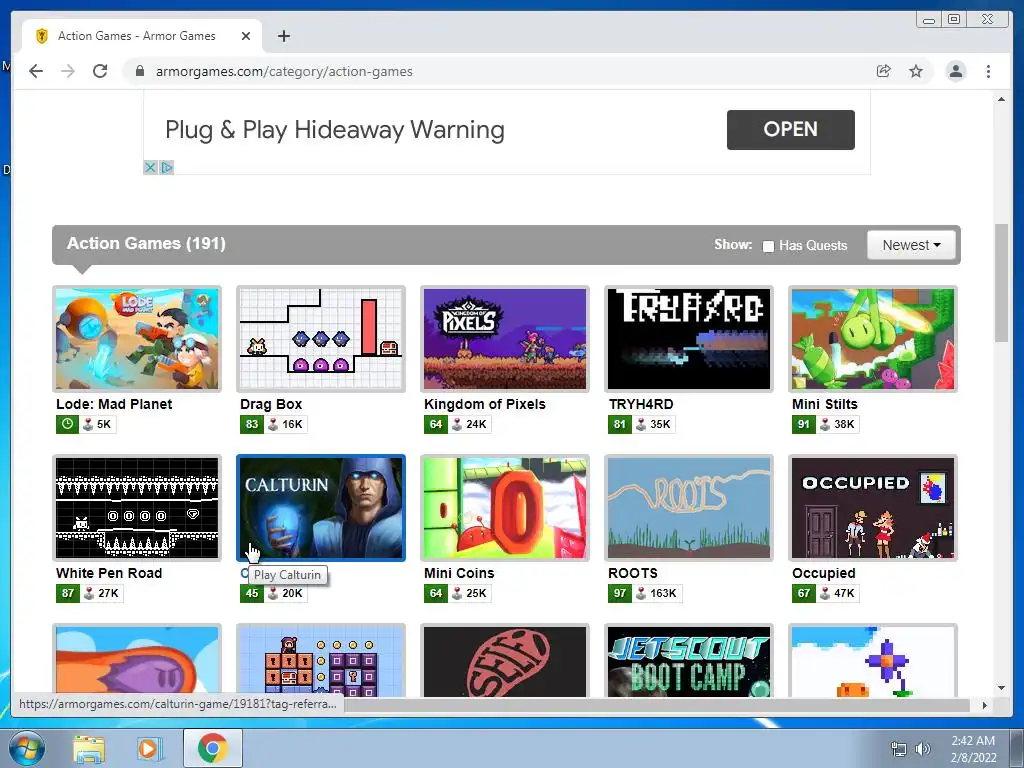Open Windows Media Player taskbar icon
Viewport: 1024px width, 768px height.
pos(150,749)
